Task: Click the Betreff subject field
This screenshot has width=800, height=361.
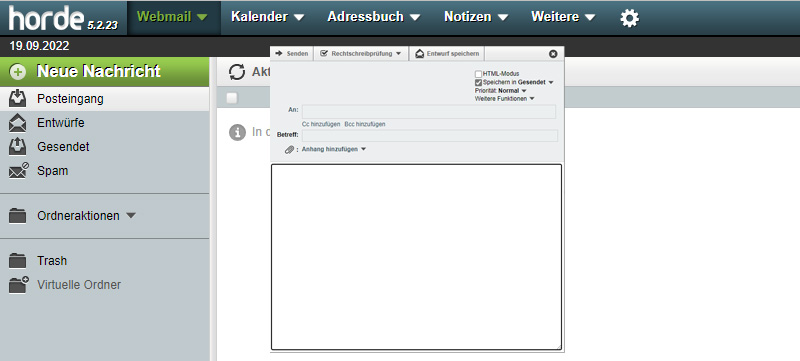Action: point(430,136)
